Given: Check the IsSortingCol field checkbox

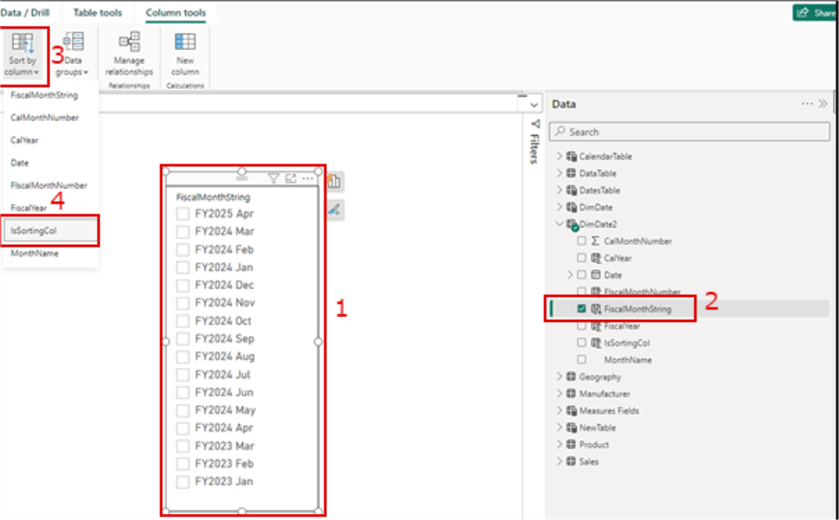Looking at the screenshot, I should click(x=582, y=343).
